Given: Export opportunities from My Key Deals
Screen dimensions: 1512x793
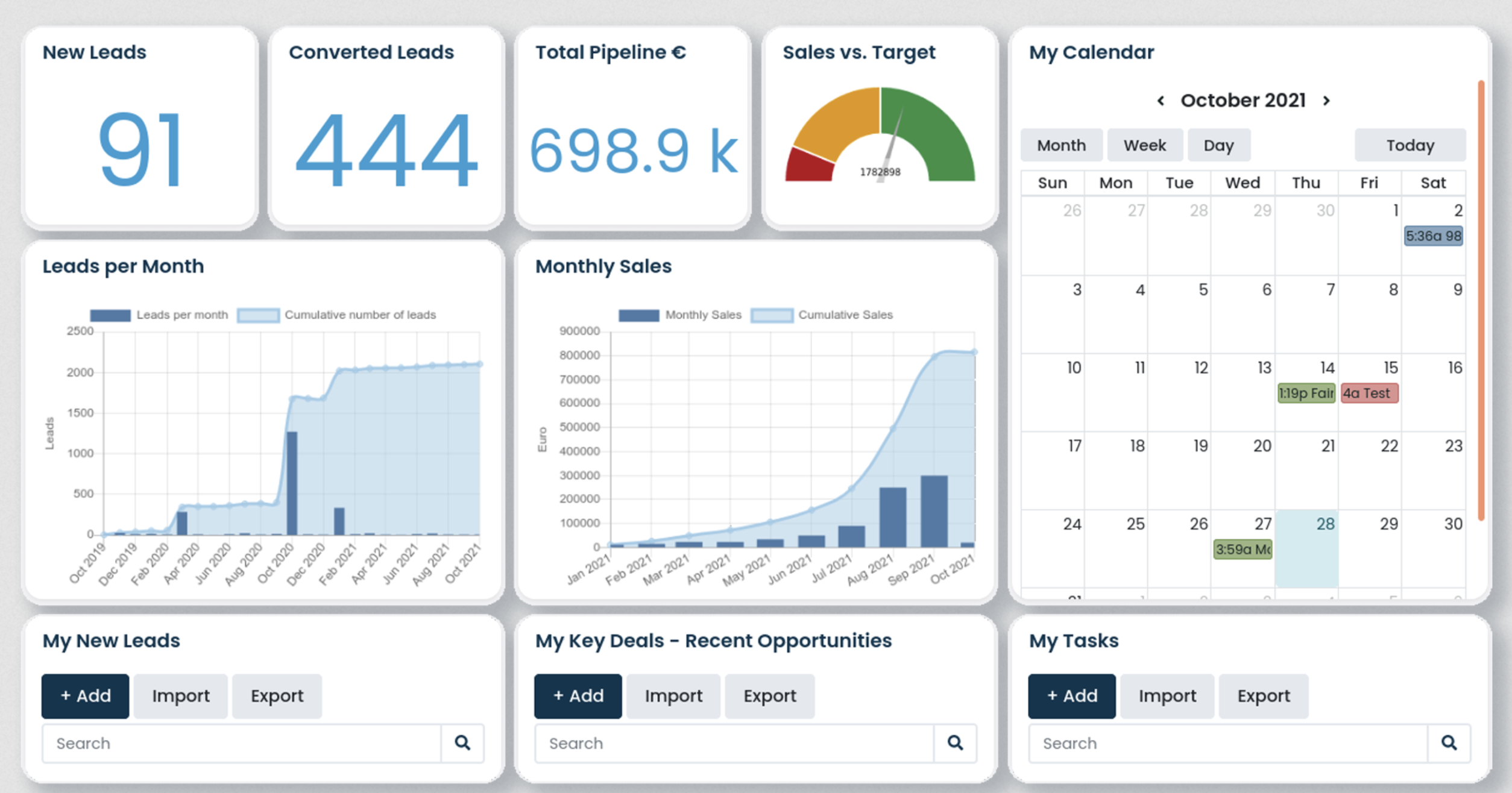Looking at the screenshot, I should point(770,696).
